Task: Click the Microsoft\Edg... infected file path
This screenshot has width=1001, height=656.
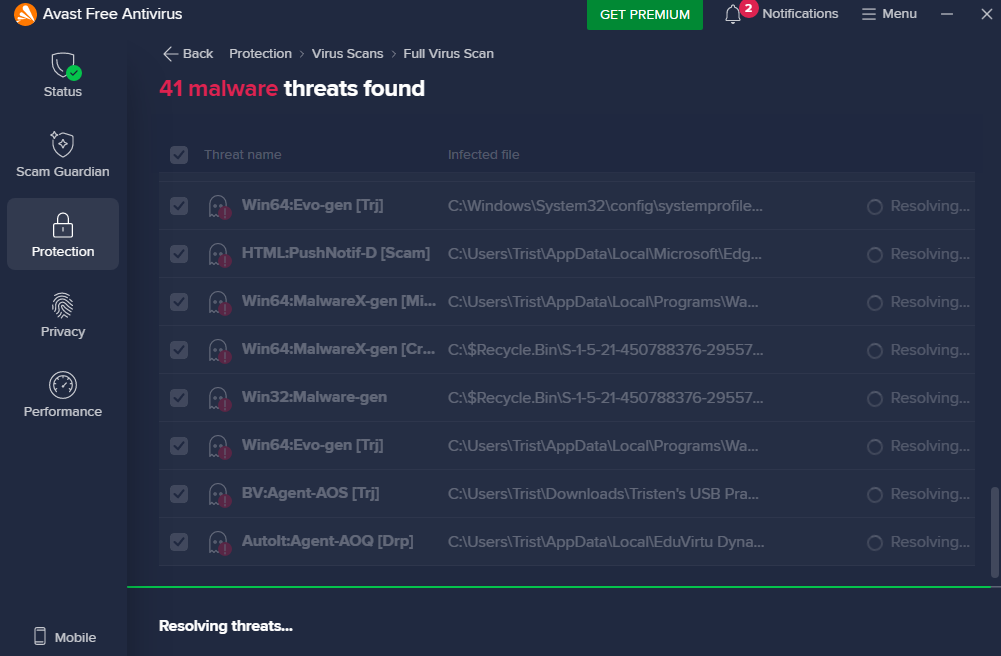Action: point(605,254)
